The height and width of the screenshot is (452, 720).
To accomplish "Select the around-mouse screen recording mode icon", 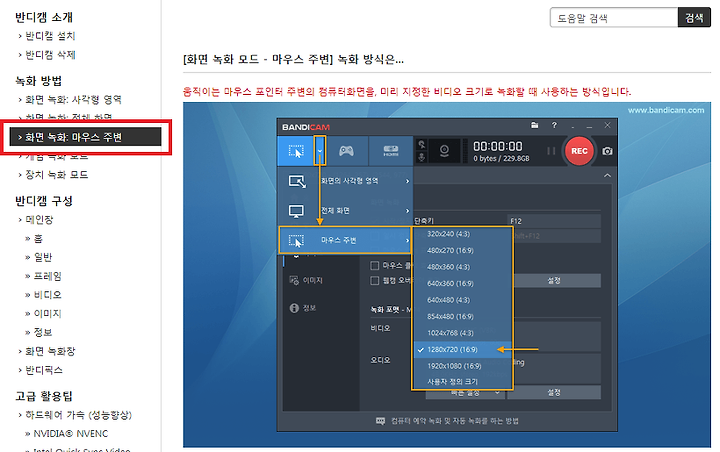I will pos(296,151).
